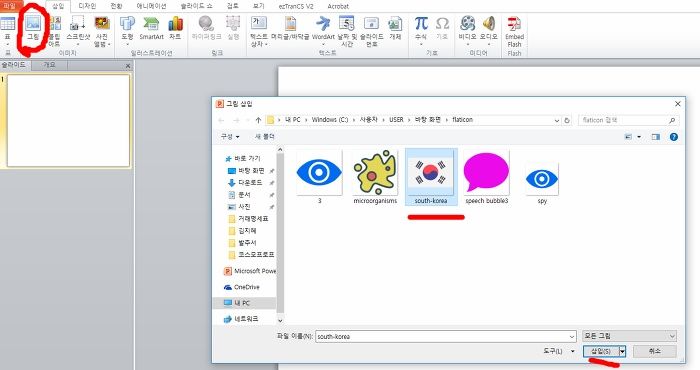Open 다운로드 downloads in the sidebar
Screen dimensions: 700x370
coord(245,183)
